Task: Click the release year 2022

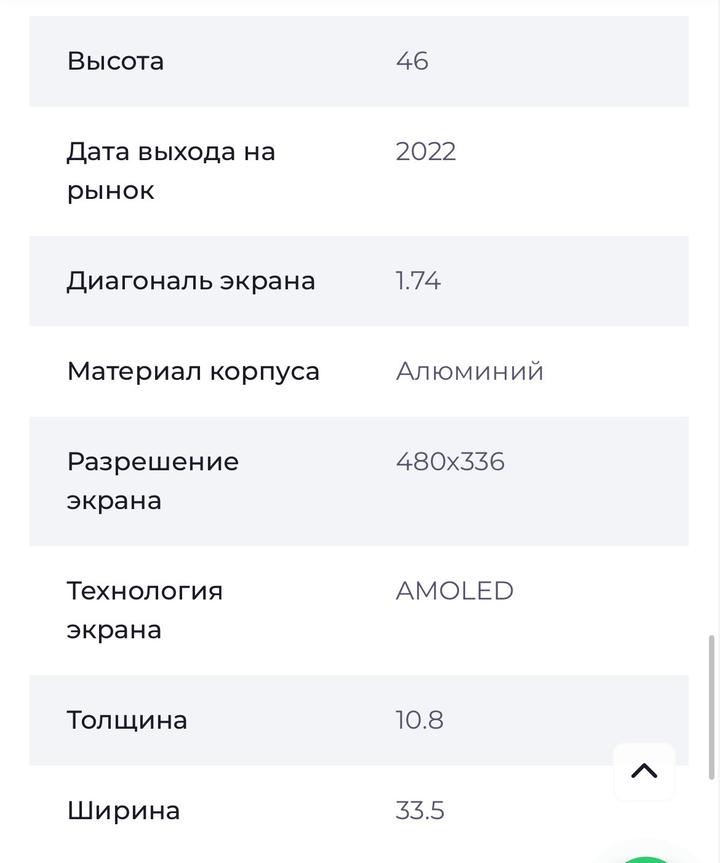Action: [x=426, y=151]
